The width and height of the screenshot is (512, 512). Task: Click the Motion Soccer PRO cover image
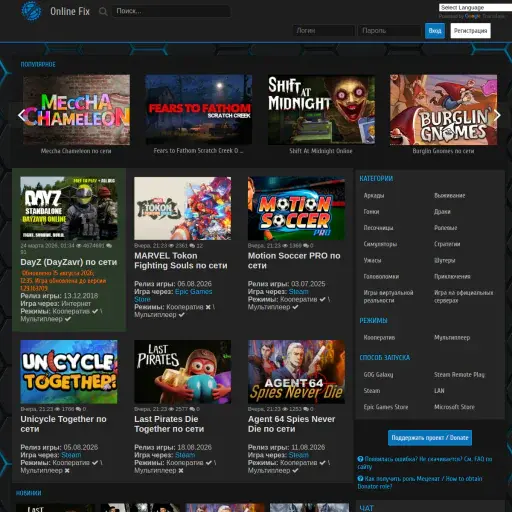click(296, 208)
